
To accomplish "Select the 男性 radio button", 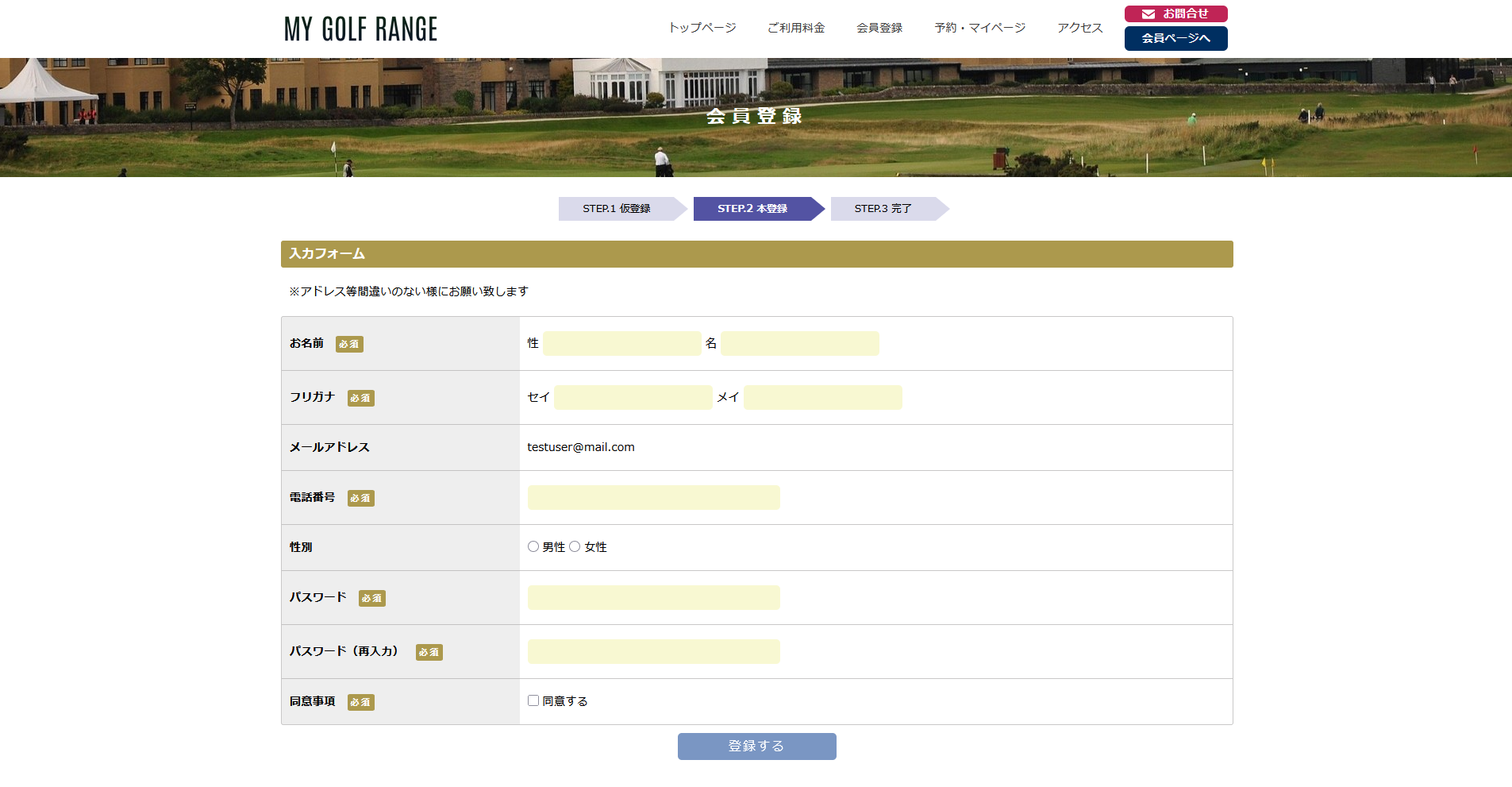I will click(533, 546).
